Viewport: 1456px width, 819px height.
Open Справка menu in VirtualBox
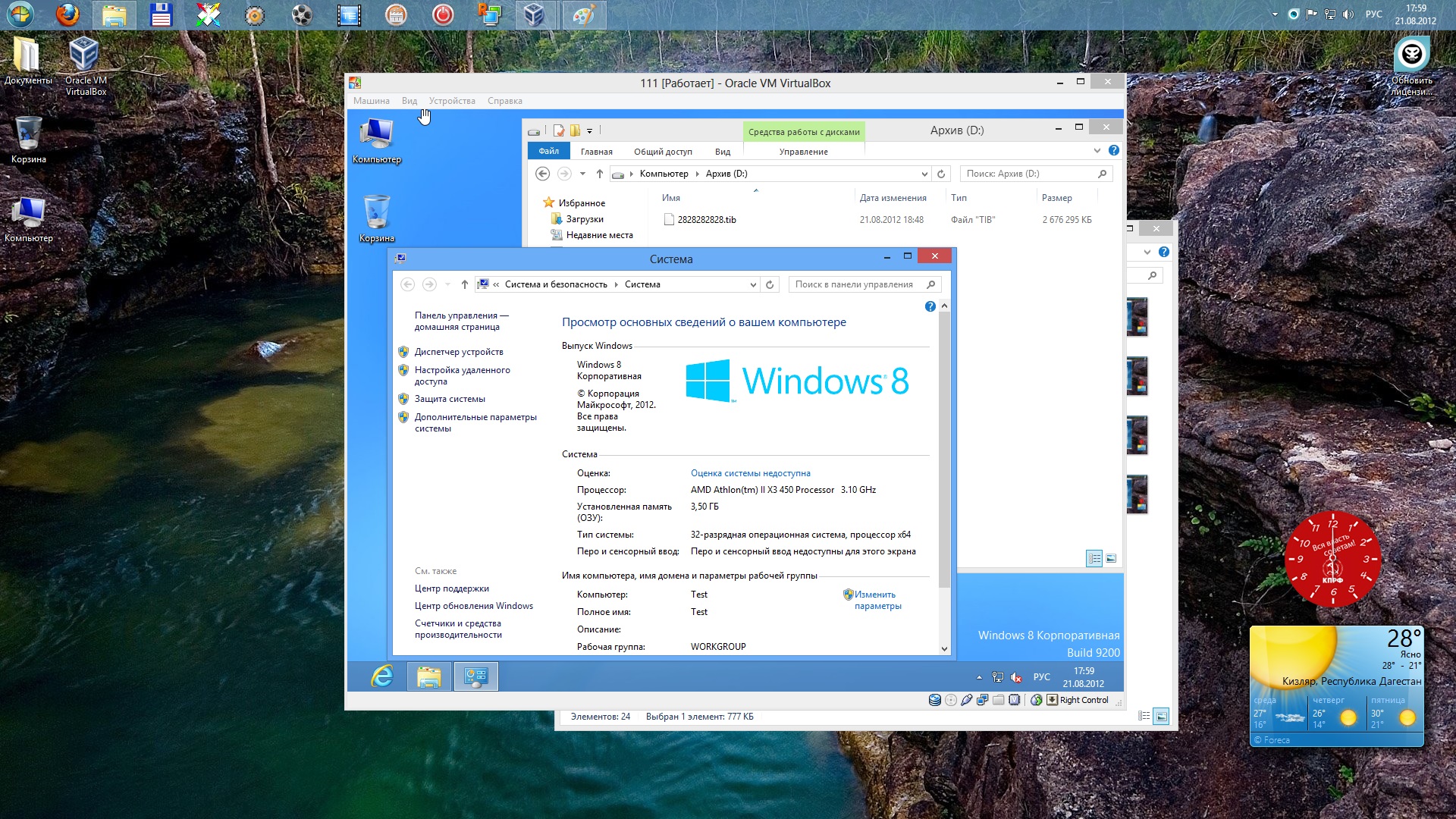pyautogui.click(x=505, y=101)
